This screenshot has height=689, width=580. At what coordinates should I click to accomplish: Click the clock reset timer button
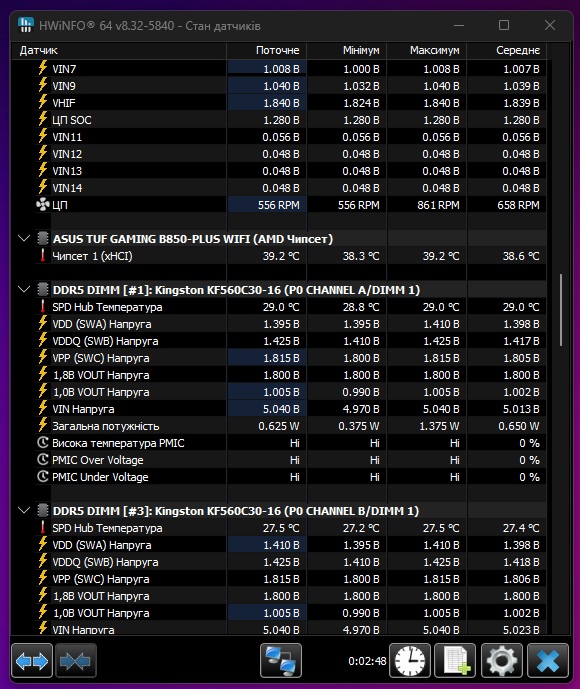[x=410, y=661]
